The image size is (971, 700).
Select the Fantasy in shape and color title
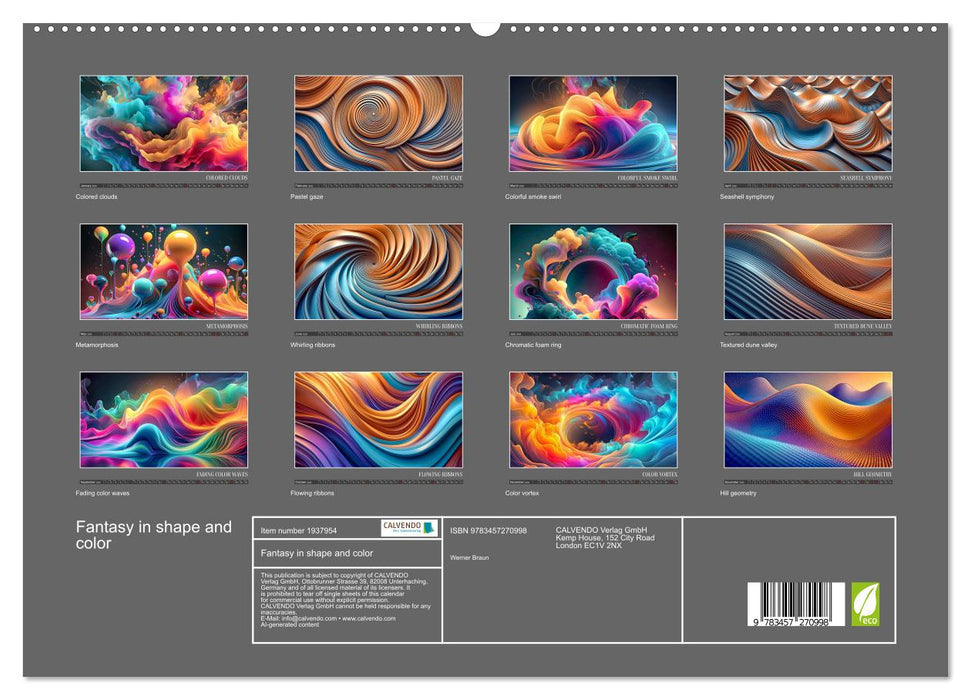click(155, 535)
